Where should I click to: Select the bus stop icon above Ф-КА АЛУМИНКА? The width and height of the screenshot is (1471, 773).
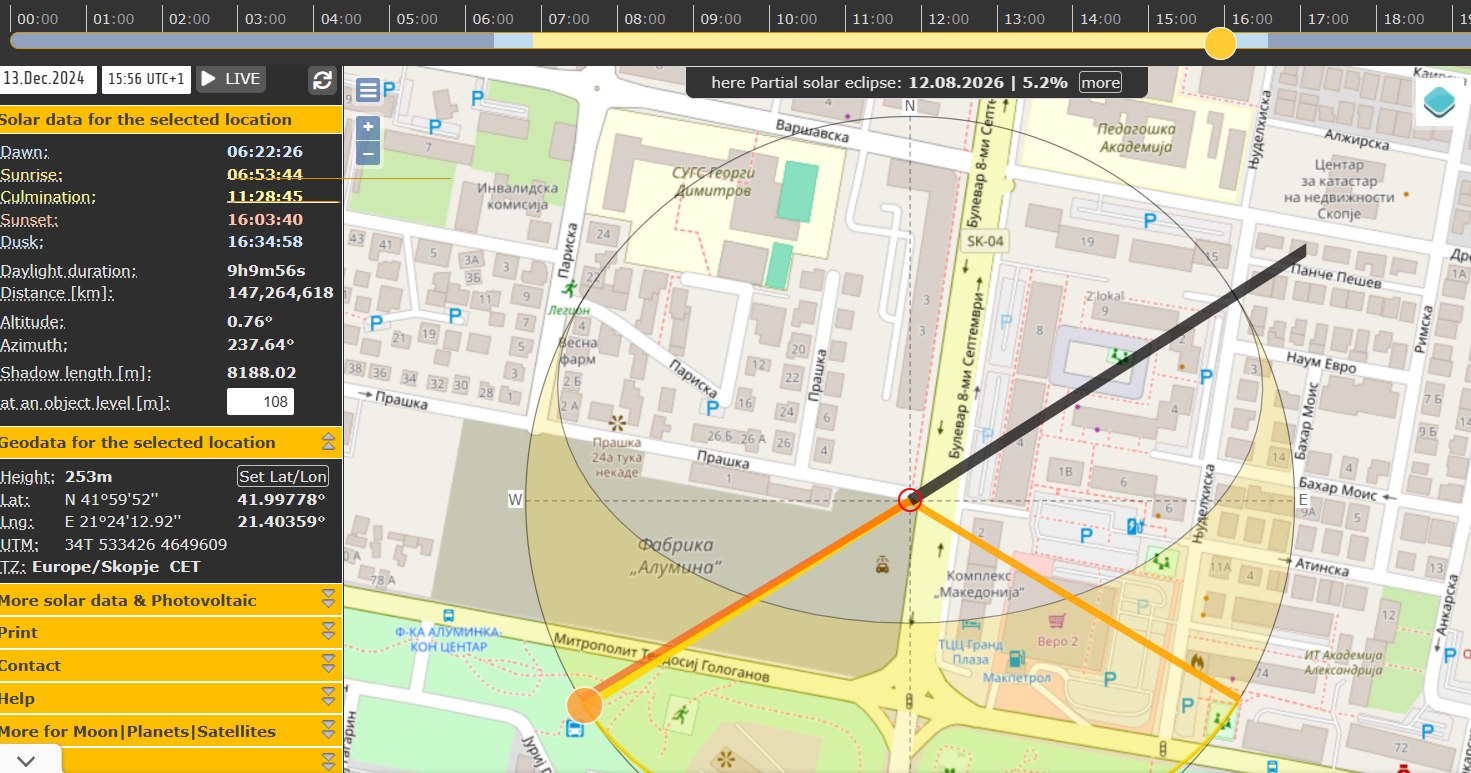click(449, 617)
